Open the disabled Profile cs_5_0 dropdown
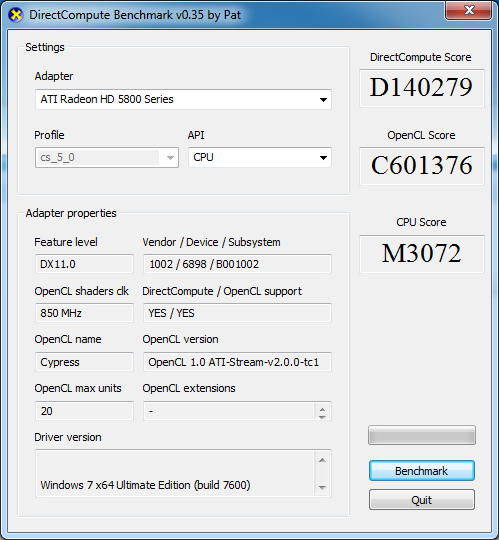Viewport: 499px width, 540px height. pyautogui.click(x=107, y=158)
